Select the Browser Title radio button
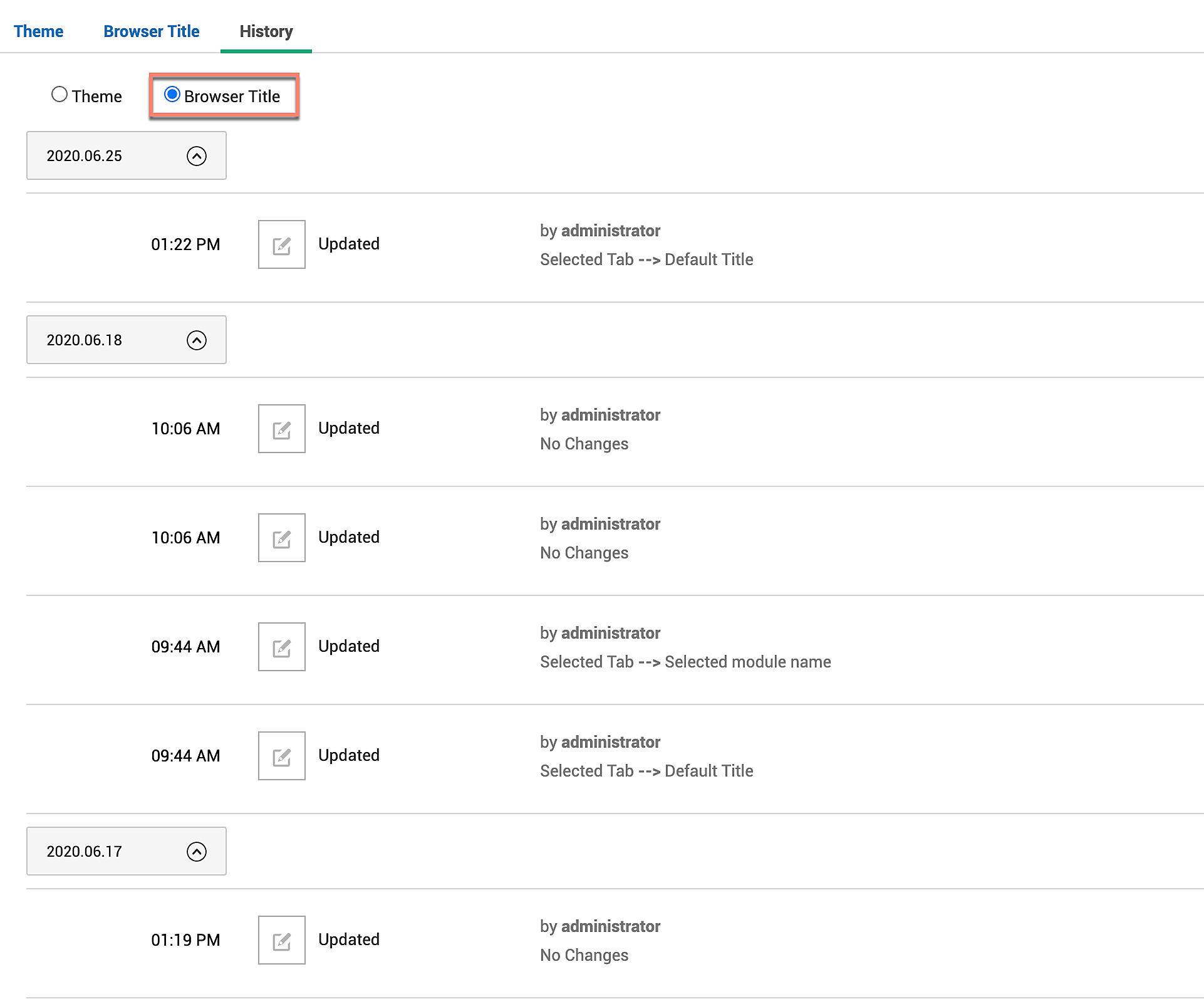 pos(172,95)
